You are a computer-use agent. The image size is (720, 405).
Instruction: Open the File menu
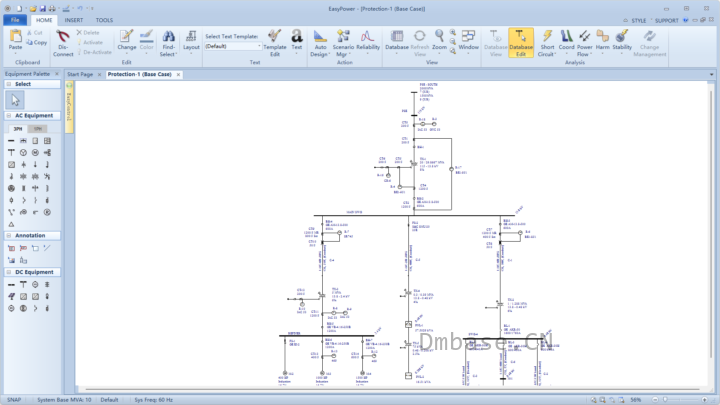tap(15, 20)
